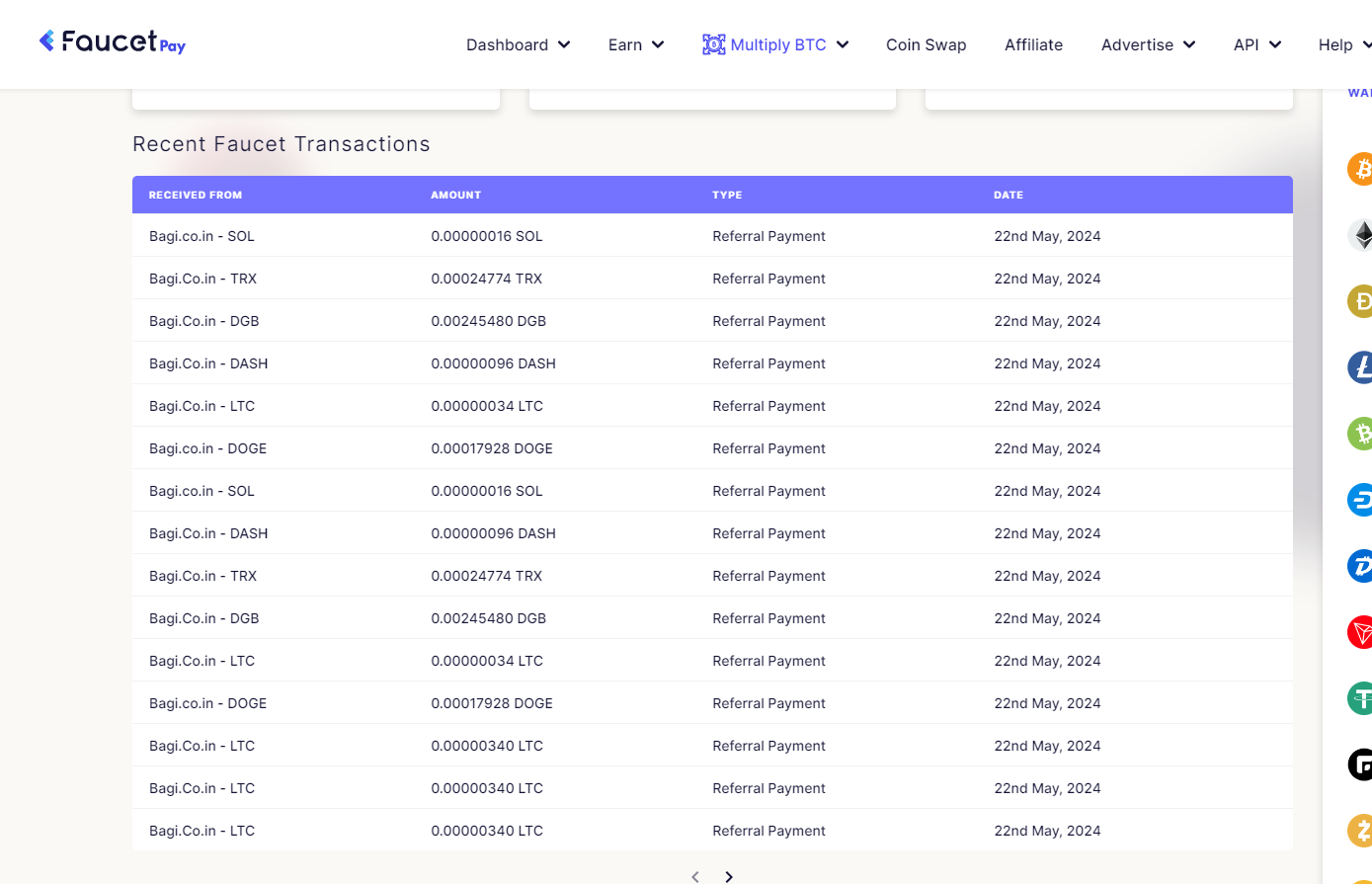Expand the Advertise dropdown
This screenshot has height=884, width=1372.
pyautogui.click(x=1149, y=44)
